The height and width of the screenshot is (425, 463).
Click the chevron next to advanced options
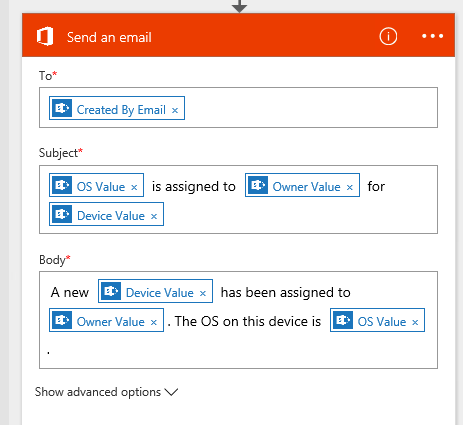click(x=171, y=392)
